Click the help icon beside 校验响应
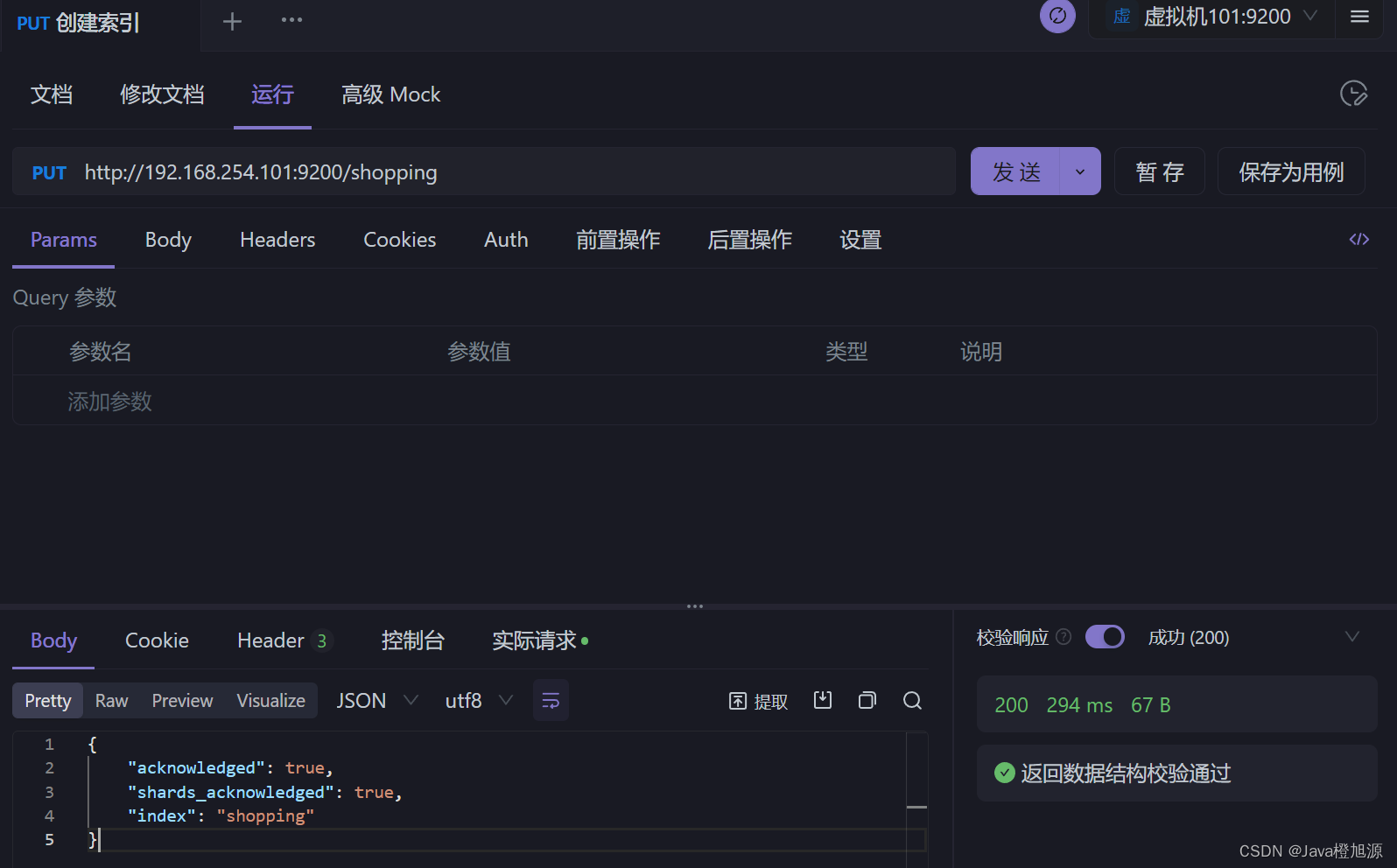The width and height of the screenshot is (1397, 868). (1064, 637)
